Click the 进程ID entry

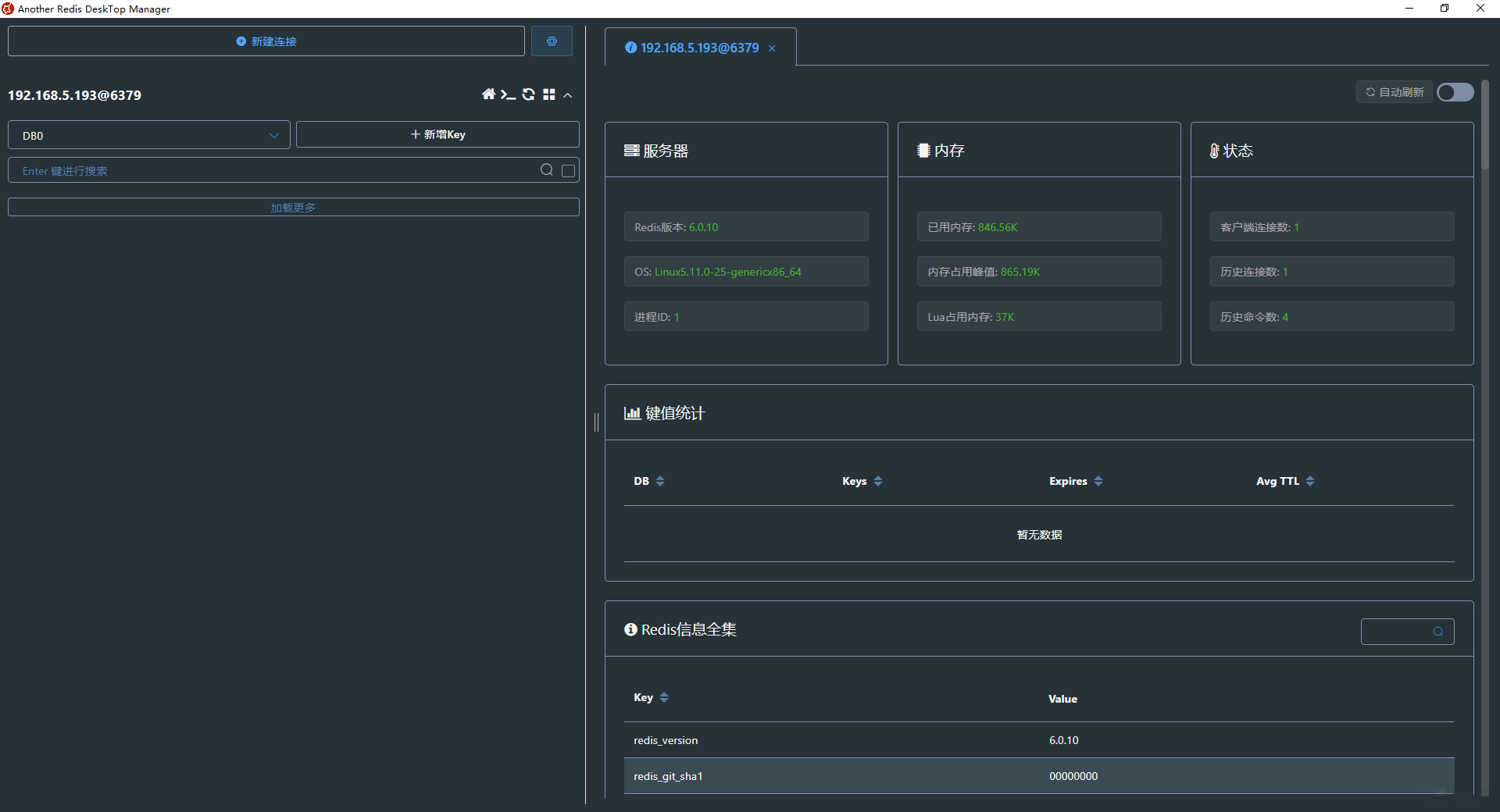(746, 317)
